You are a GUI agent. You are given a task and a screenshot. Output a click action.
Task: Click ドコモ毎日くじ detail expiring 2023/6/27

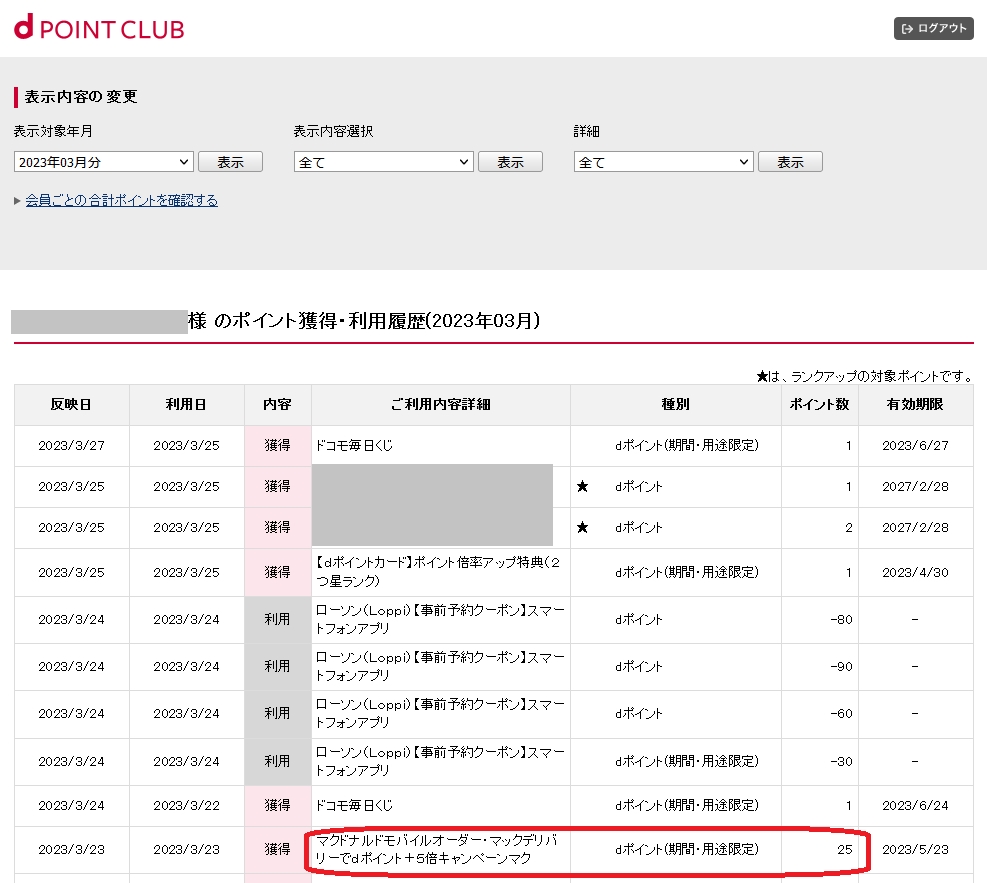[x=354, y=446]
